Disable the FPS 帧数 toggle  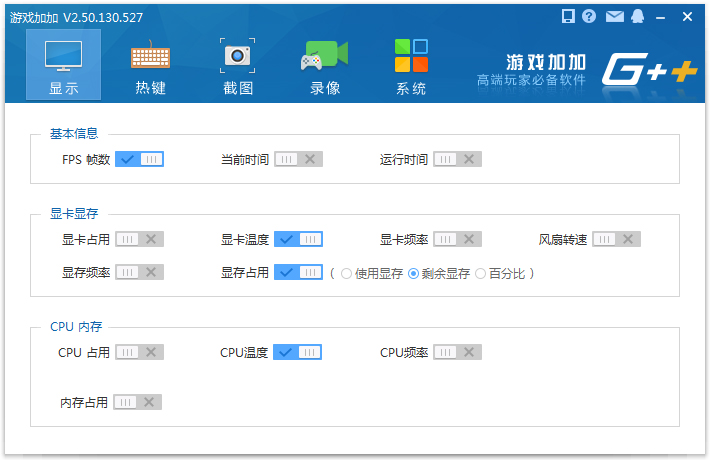(x=139, y=159)
